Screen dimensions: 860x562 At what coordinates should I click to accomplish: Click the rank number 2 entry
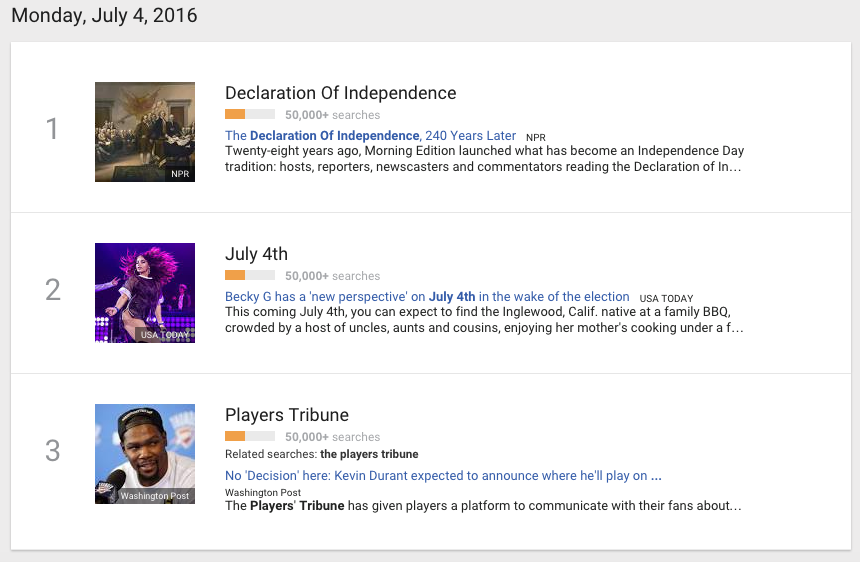coord(53,291)
